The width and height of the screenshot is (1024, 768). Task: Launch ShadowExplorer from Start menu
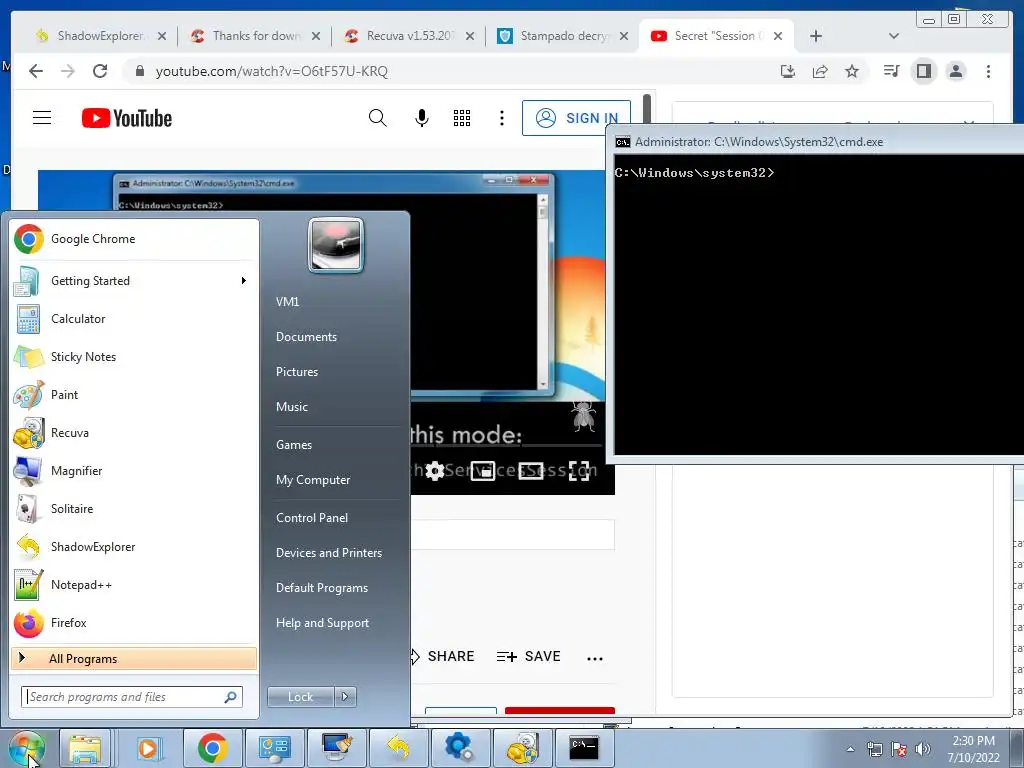point(134,547)
